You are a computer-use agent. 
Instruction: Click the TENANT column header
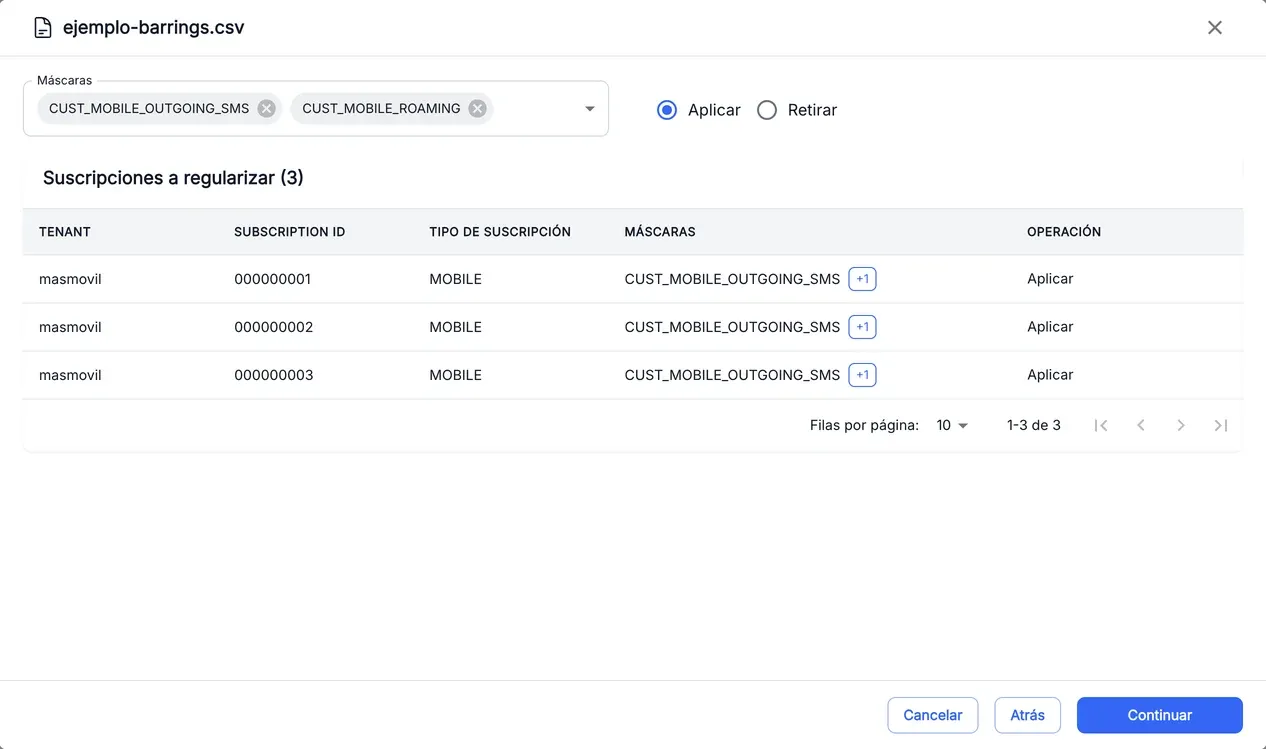pyautogui.click(x=65, y=232)
